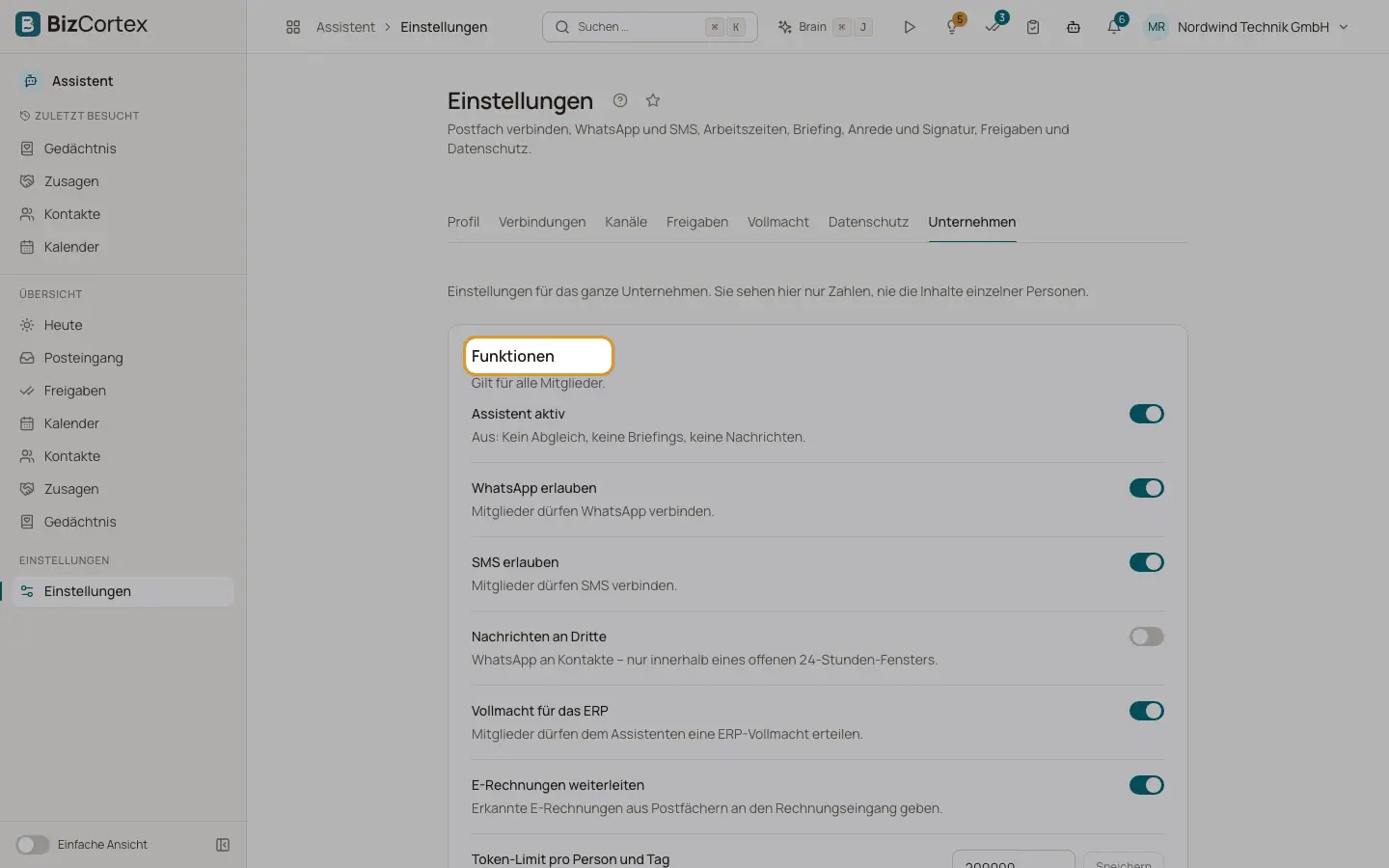Open the clipboard tasks icon in top bar
The image size is (1389, 868).
click(1033, 27)
